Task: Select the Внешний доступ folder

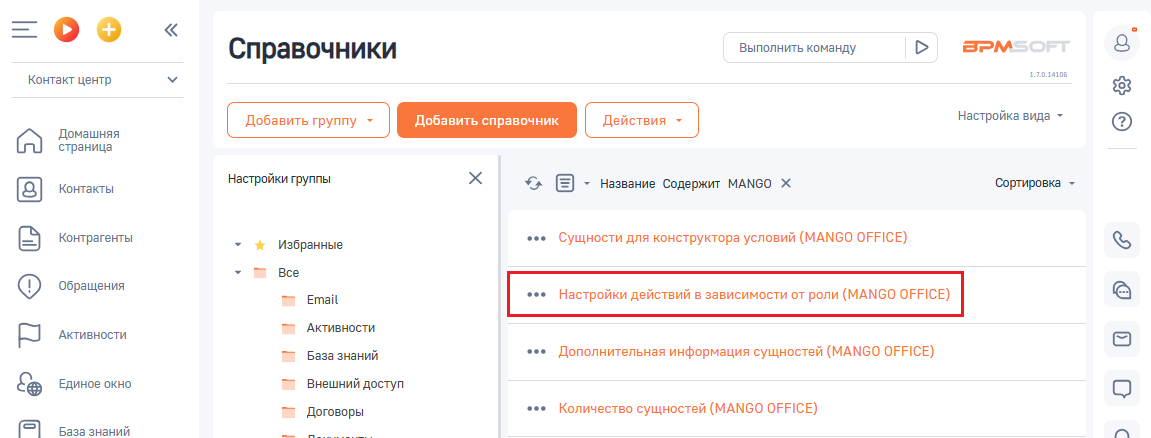Action: [355, 384]
